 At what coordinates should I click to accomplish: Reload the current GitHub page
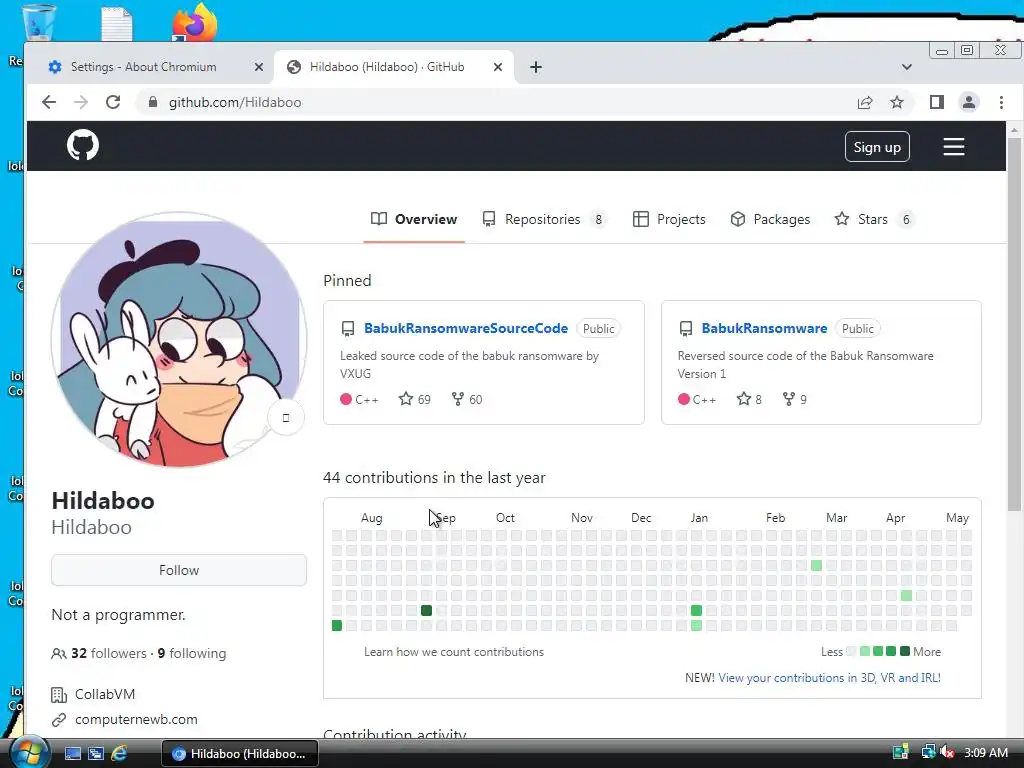click(x=113, y=102)
